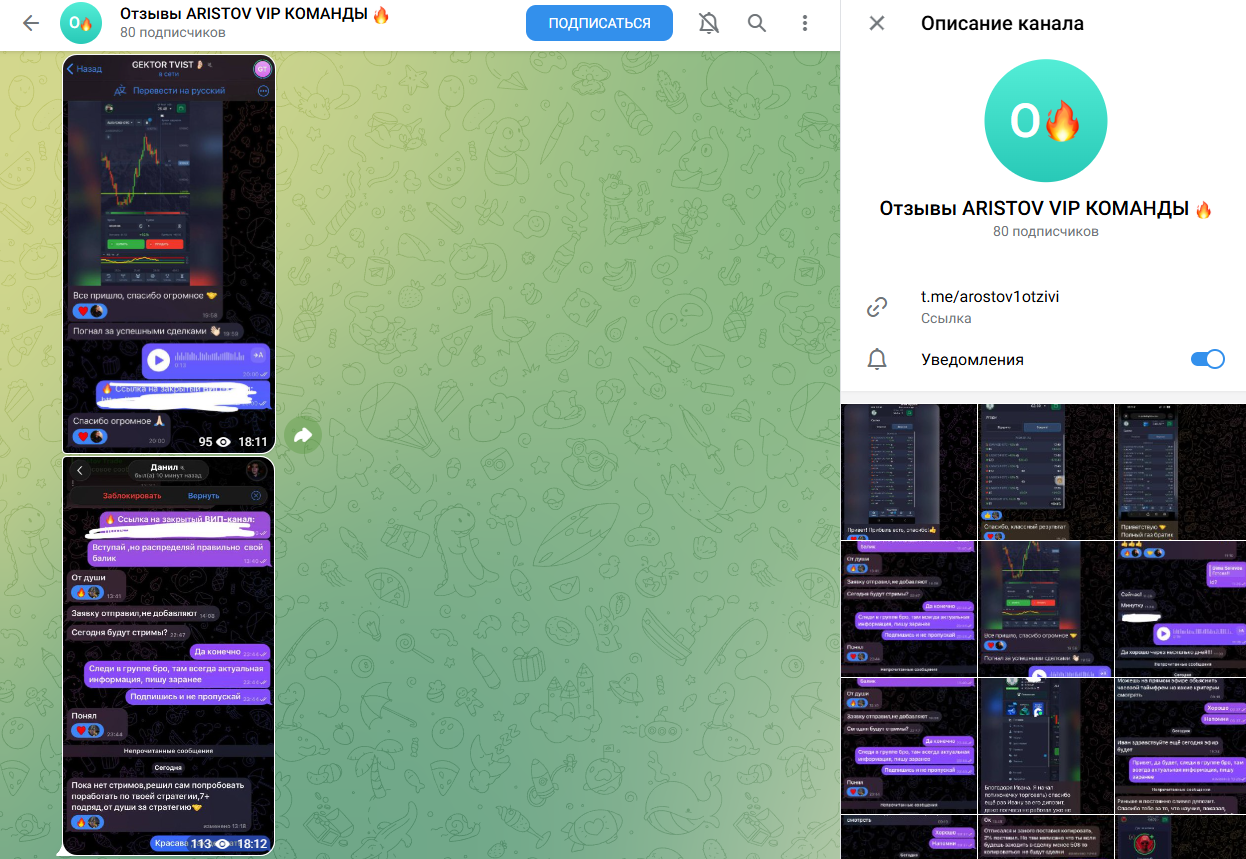Click the link chain icon
Image resolution: width=1246 pixels, height=859 pixels.
(877, 307)
